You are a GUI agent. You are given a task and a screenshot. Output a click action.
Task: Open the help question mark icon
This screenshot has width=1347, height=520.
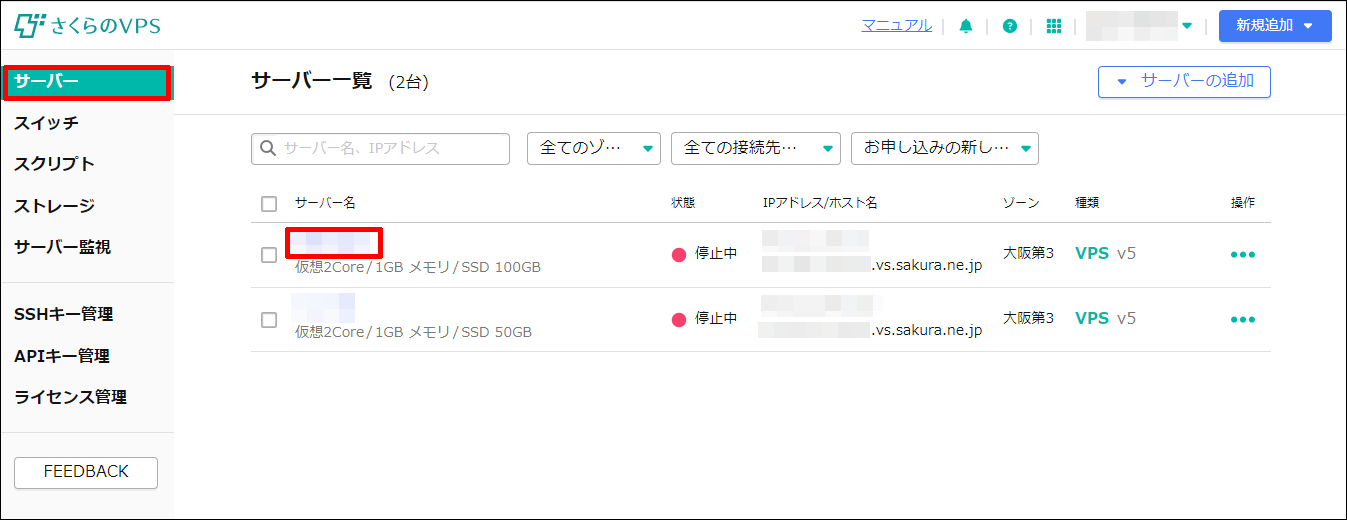(x=1009, y=26)
